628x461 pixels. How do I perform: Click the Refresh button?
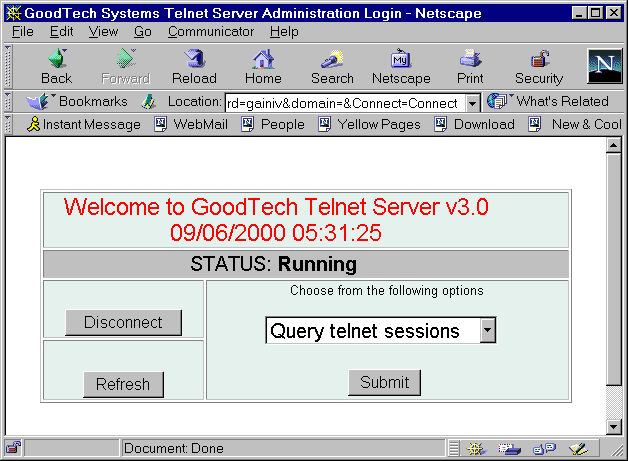coord(123,384)
